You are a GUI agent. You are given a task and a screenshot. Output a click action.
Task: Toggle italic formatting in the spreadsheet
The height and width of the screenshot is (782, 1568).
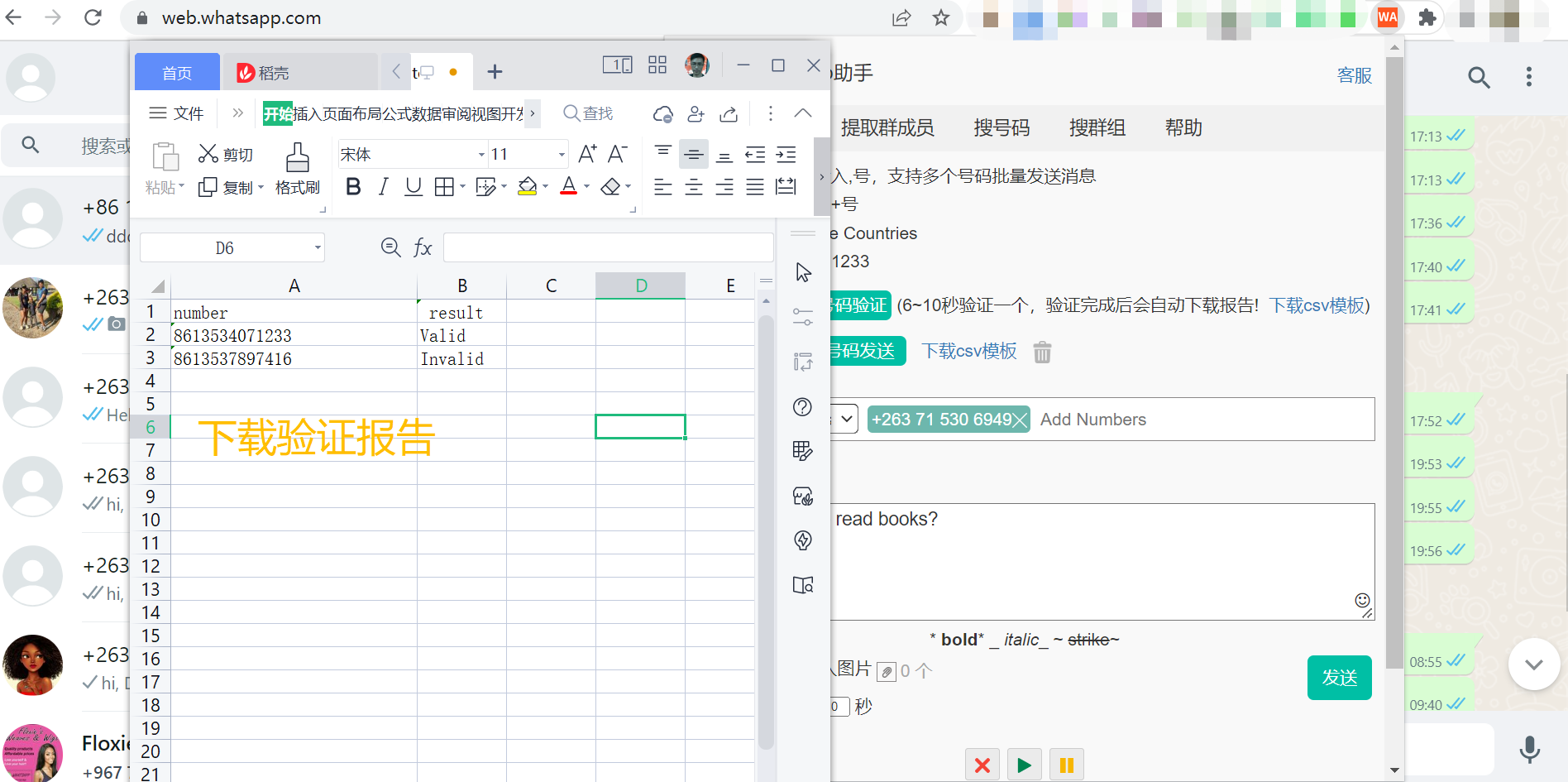383,187
